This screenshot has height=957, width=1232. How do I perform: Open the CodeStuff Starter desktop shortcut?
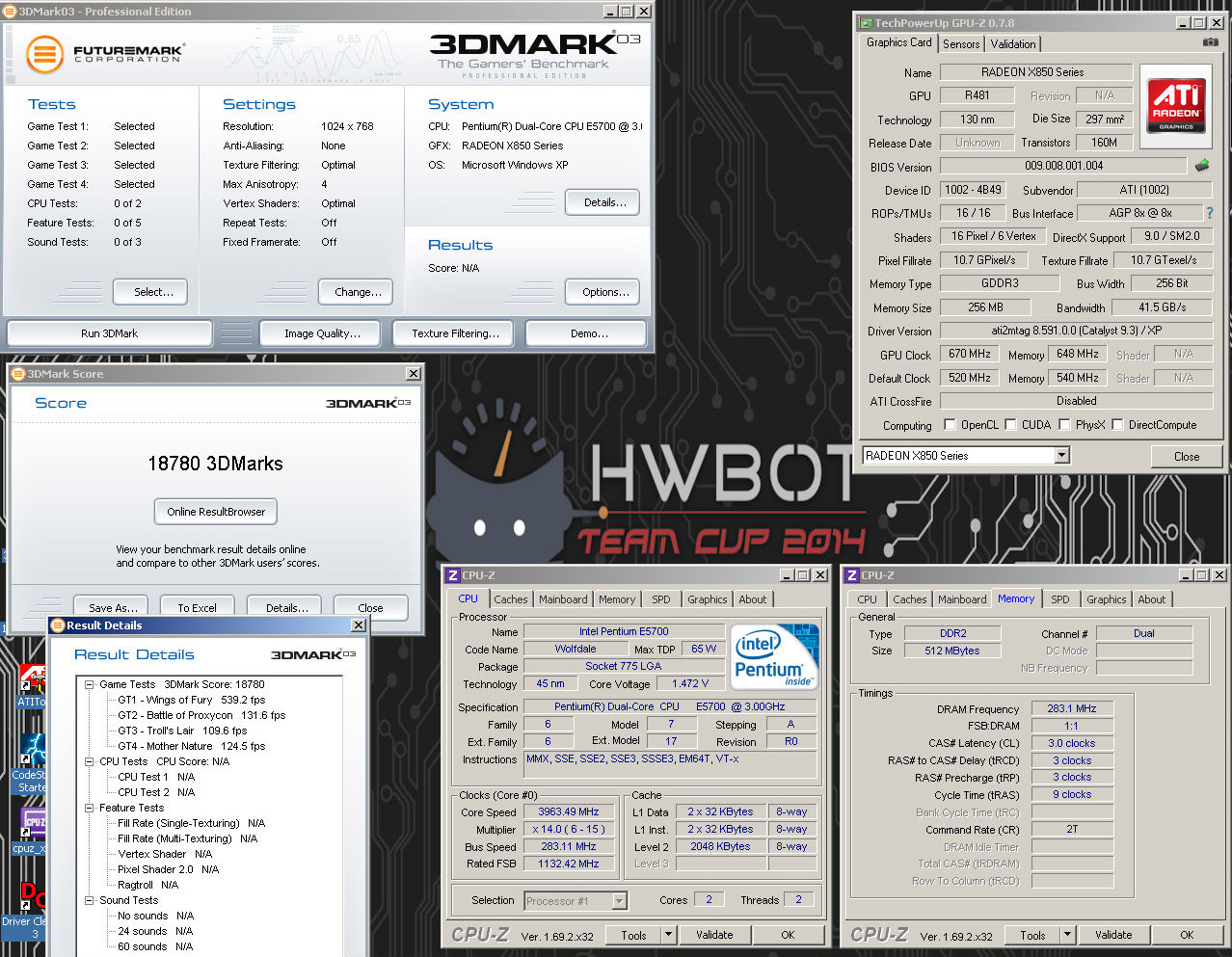[x=32, y=763]
